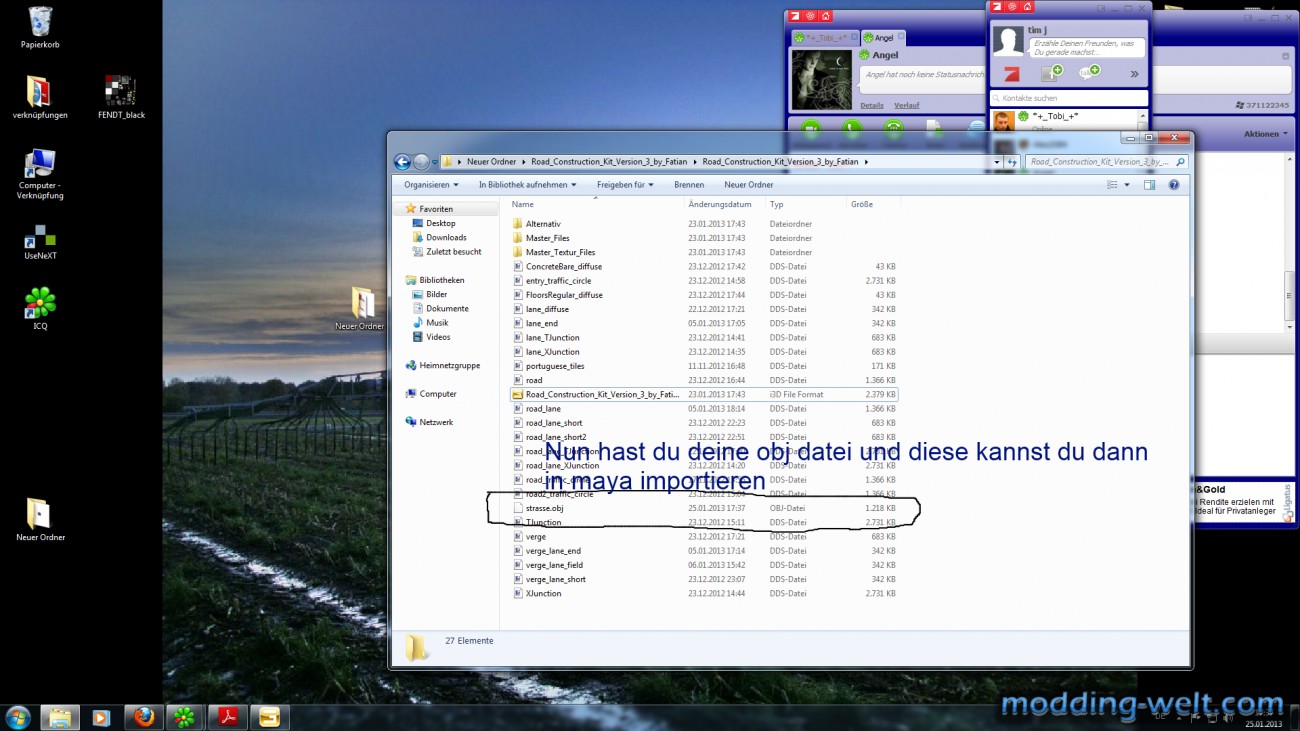
Task: Toggle the Explorer preview pane button
Action: (x=1149, y=185)
